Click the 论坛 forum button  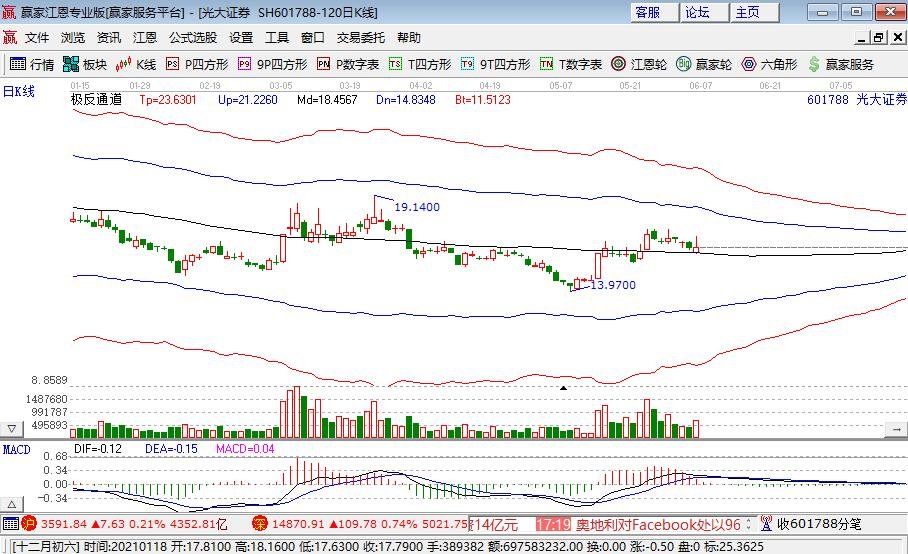[x=704, y=12]
